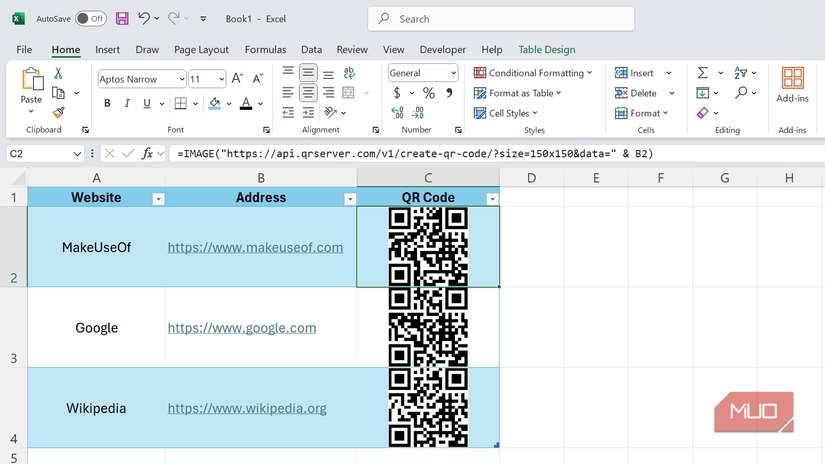
Task: Click the Clear eraser icon
Action: tap(702, 113)
